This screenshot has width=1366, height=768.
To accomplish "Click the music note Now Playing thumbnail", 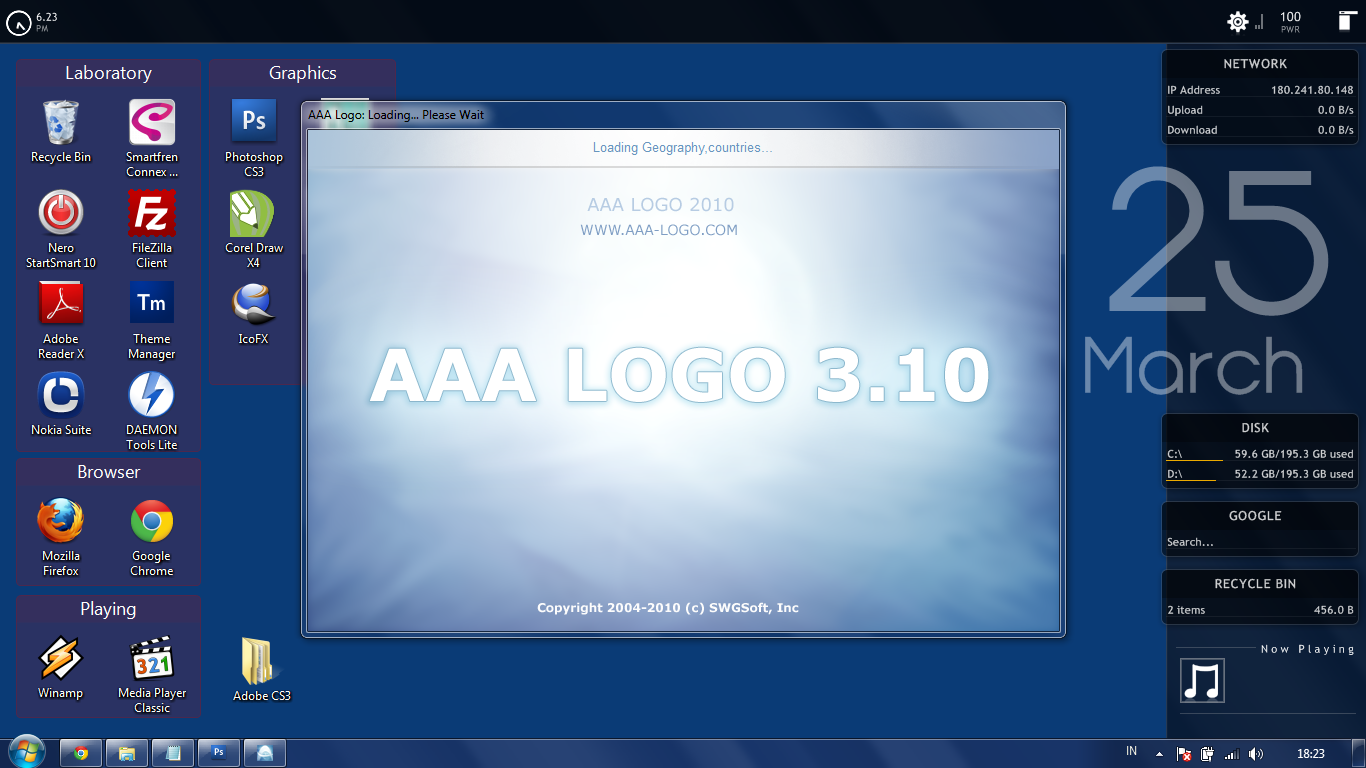I will pos(1202,681).
